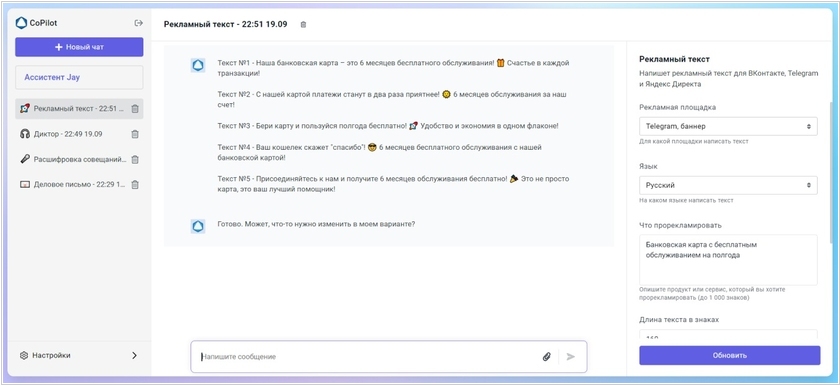Open the Деловое письмо chat
The width and height of the screenshot is (840, 385).
tap(72, 185)
